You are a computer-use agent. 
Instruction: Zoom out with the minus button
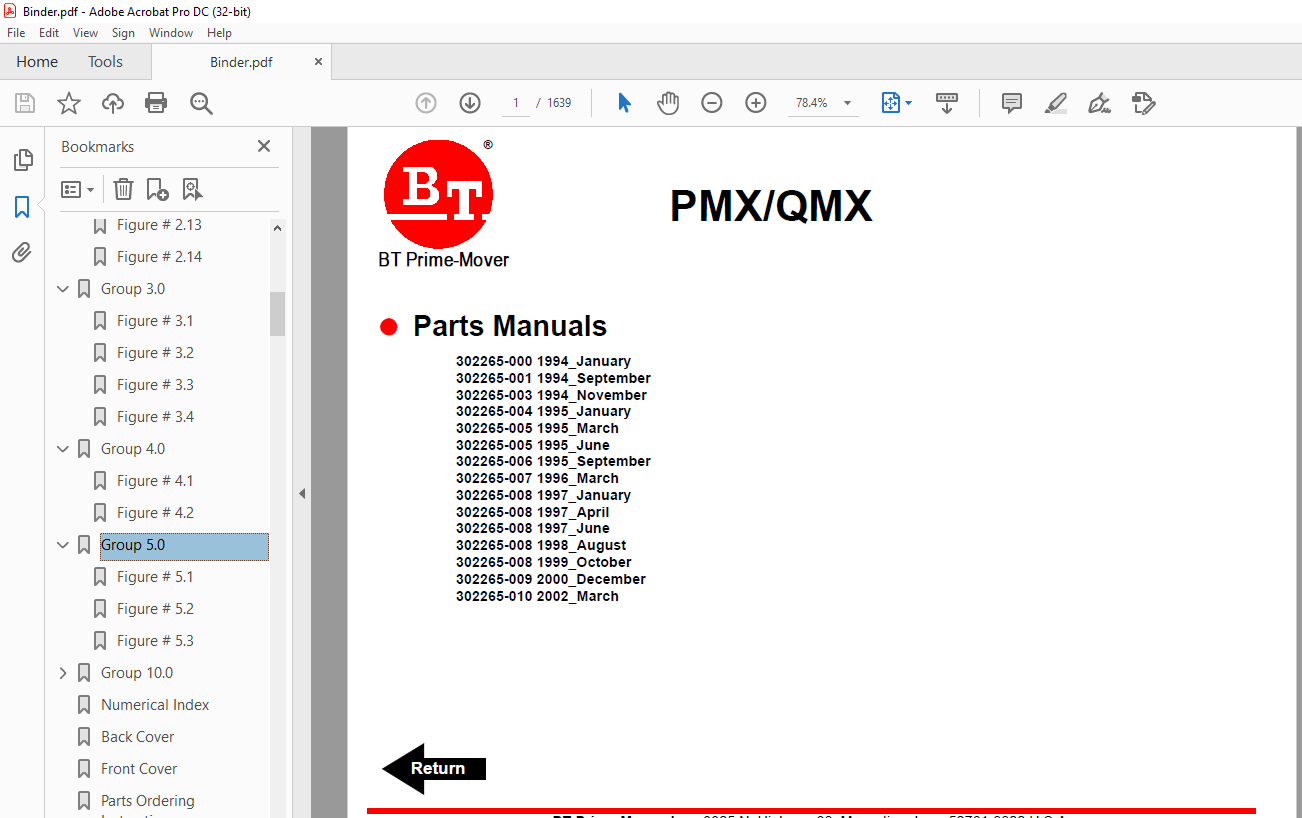pyautogui.click(x=712, y=103)
